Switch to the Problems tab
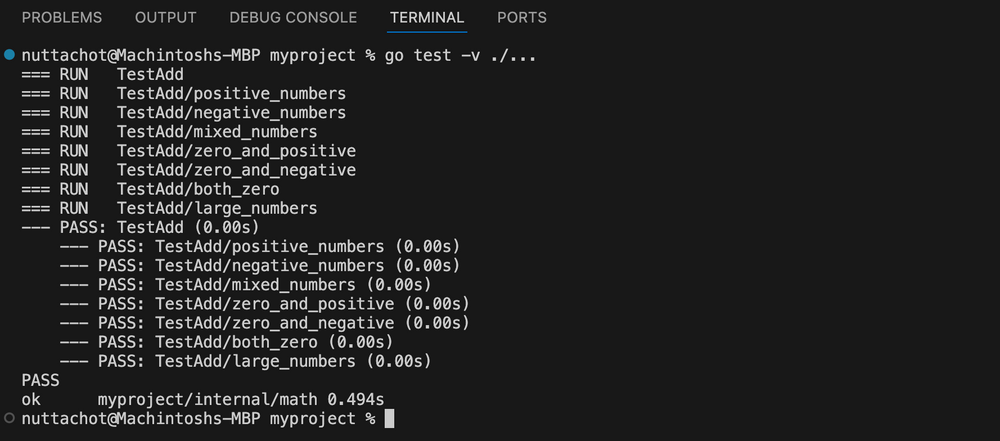1000x441 pixels. point(62,18)
